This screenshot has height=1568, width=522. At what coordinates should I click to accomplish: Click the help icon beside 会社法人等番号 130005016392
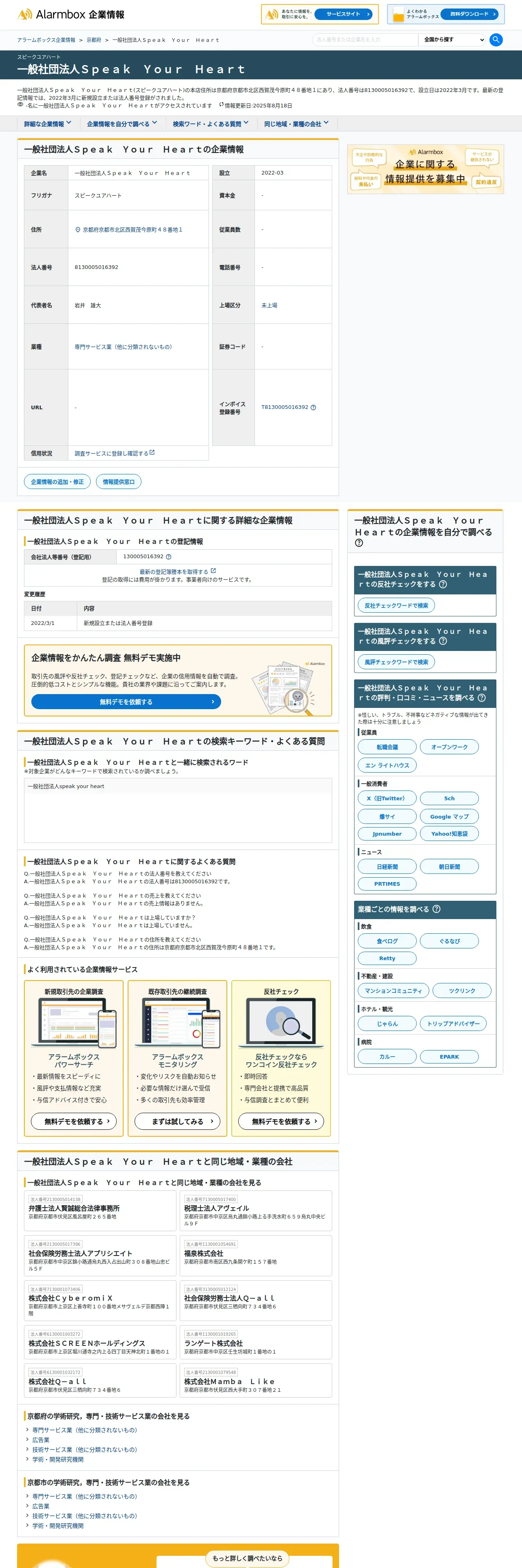169,557
